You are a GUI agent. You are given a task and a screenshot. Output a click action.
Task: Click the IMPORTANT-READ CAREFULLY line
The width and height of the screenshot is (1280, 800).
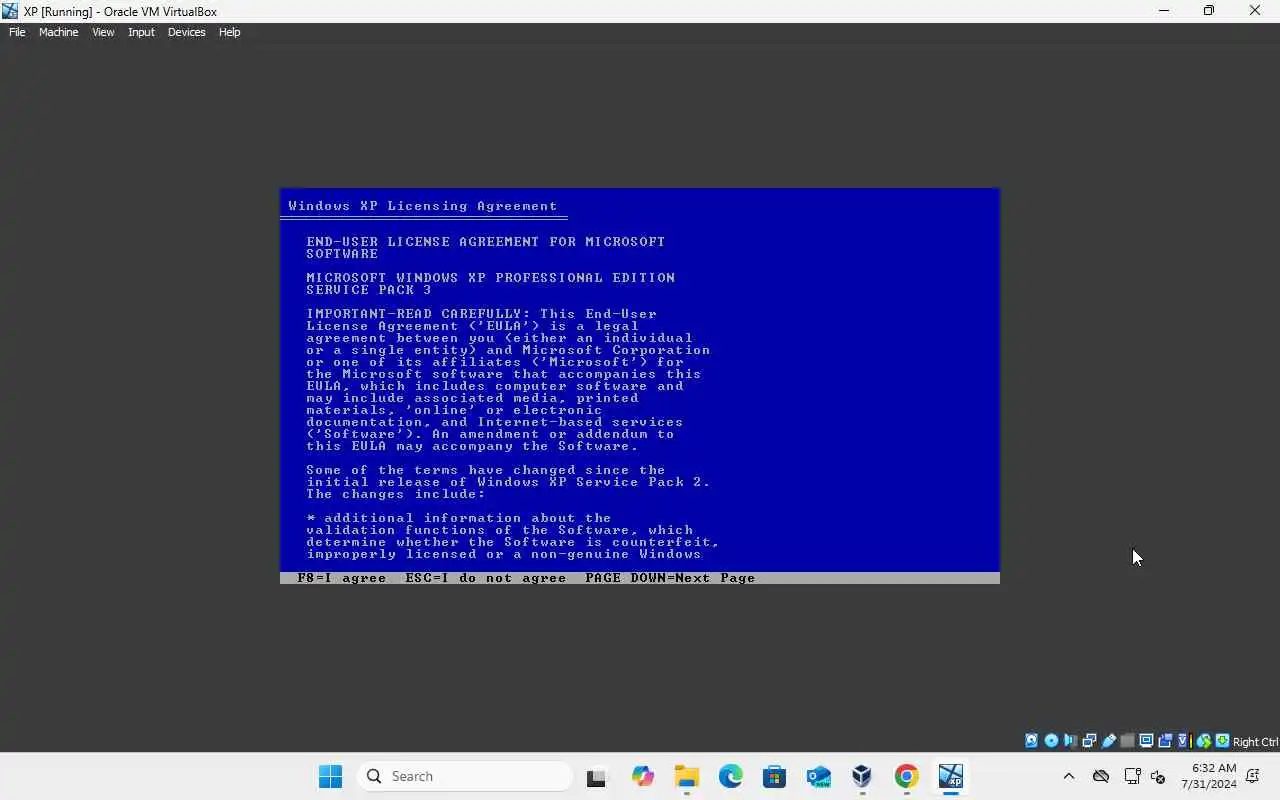481,314
